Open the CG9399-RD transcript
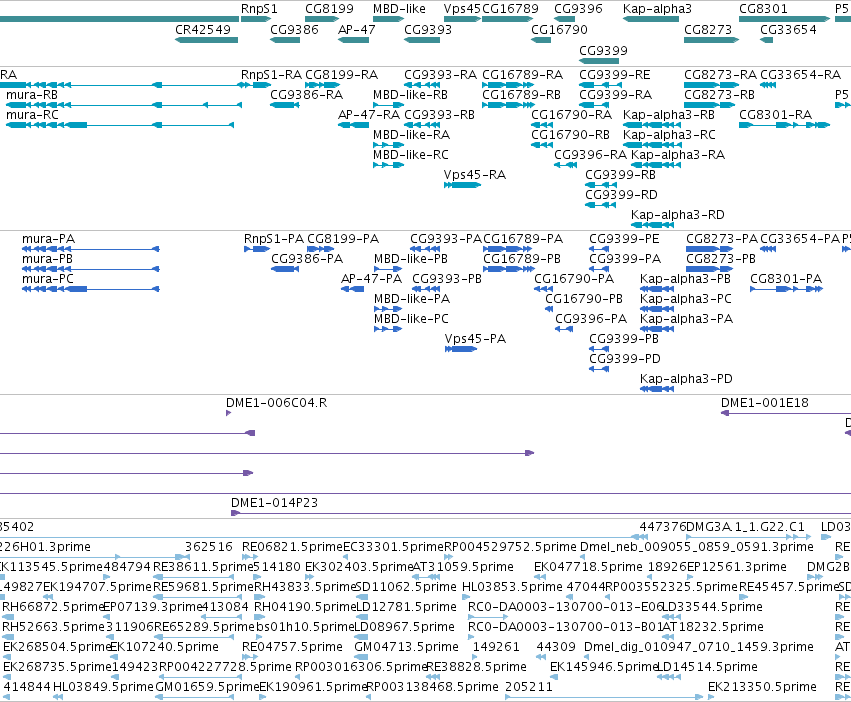The image size is (851, 702). click(x=600, y=205)
